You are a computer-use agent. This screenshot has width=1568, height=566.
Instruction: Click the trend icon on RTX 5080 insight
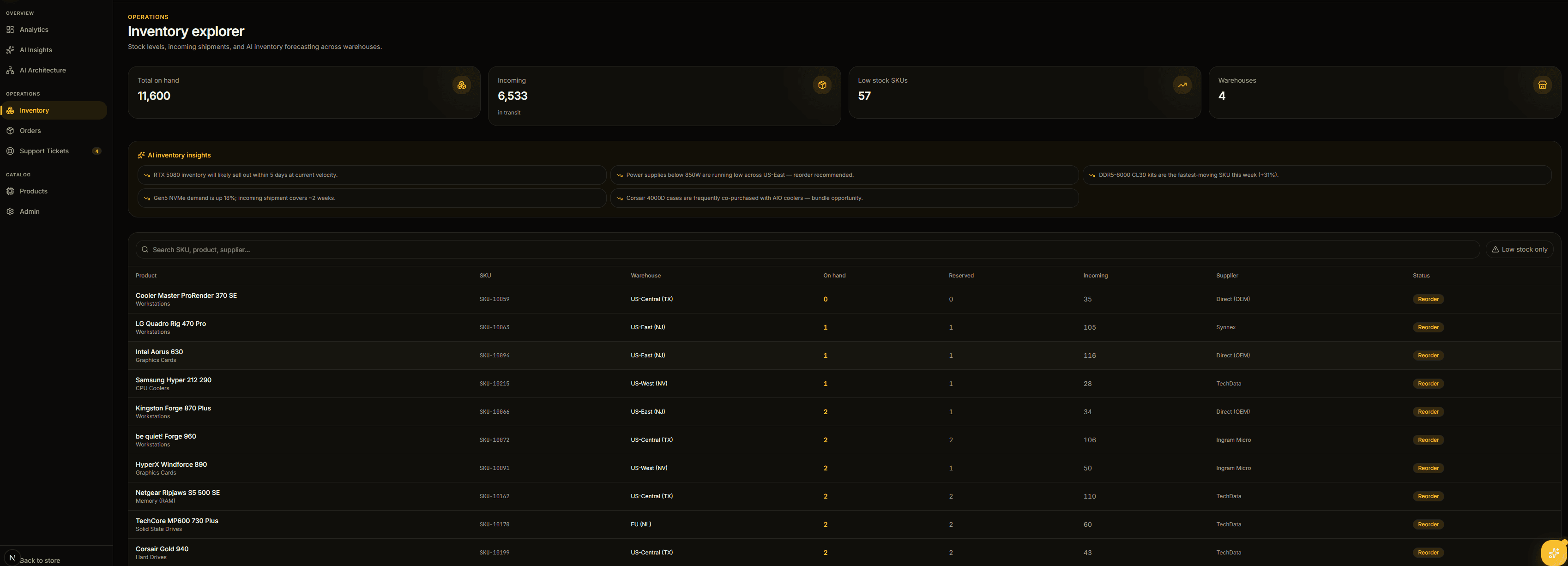(x=147, y=175)
